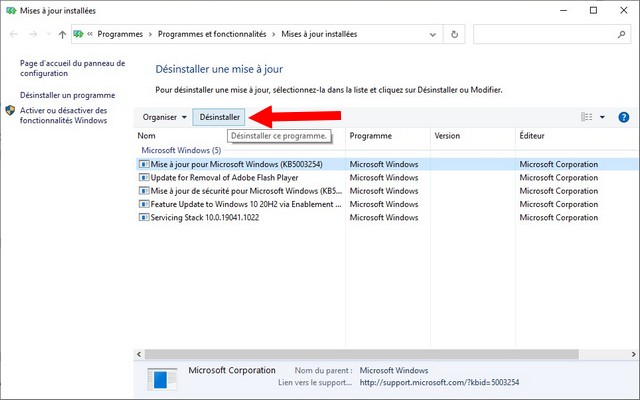640x400 pixels.
Task: Click the change view icon
Action: [587, 117]
